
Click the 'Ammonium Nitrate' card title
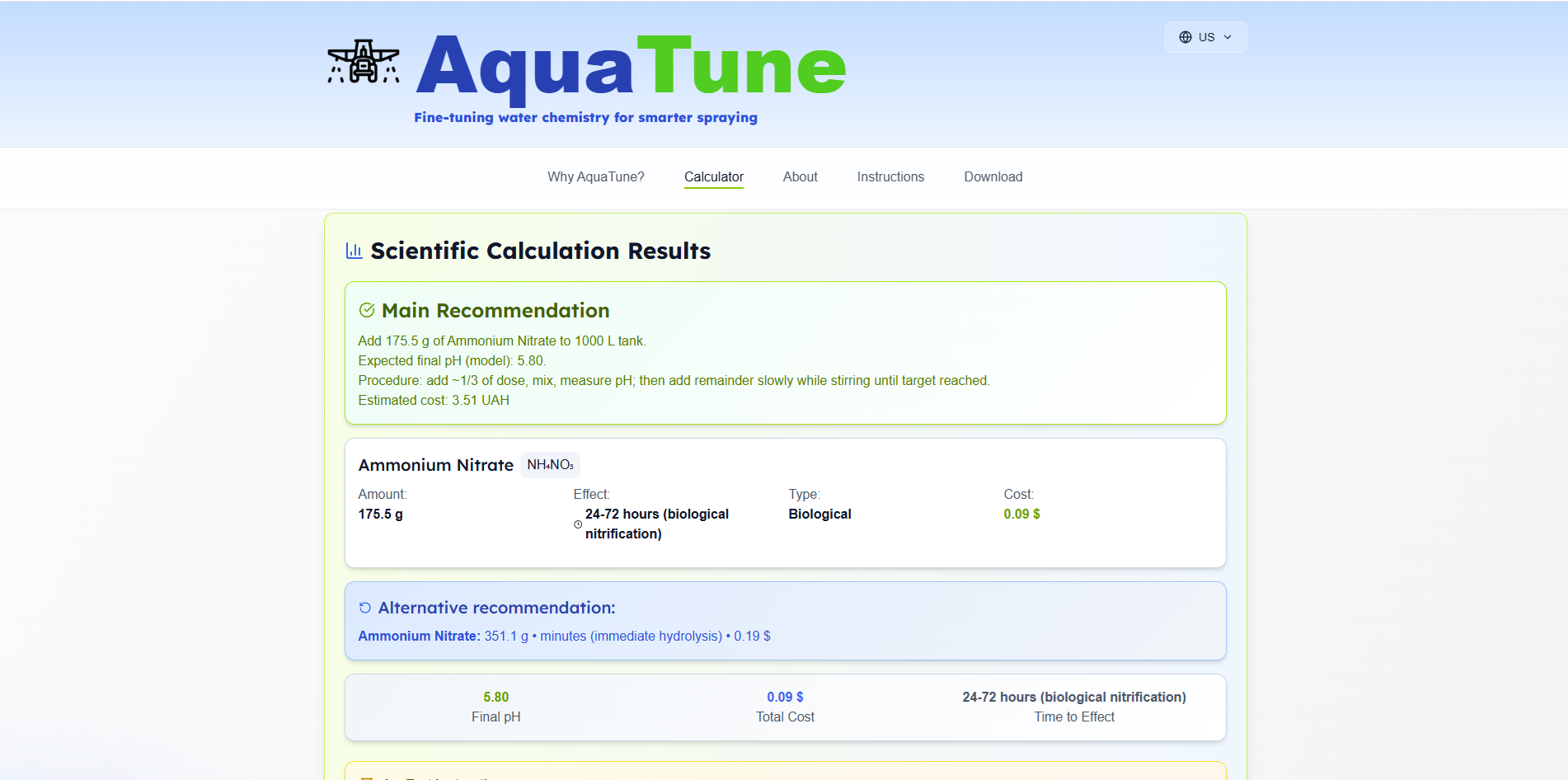click(436, 465)
